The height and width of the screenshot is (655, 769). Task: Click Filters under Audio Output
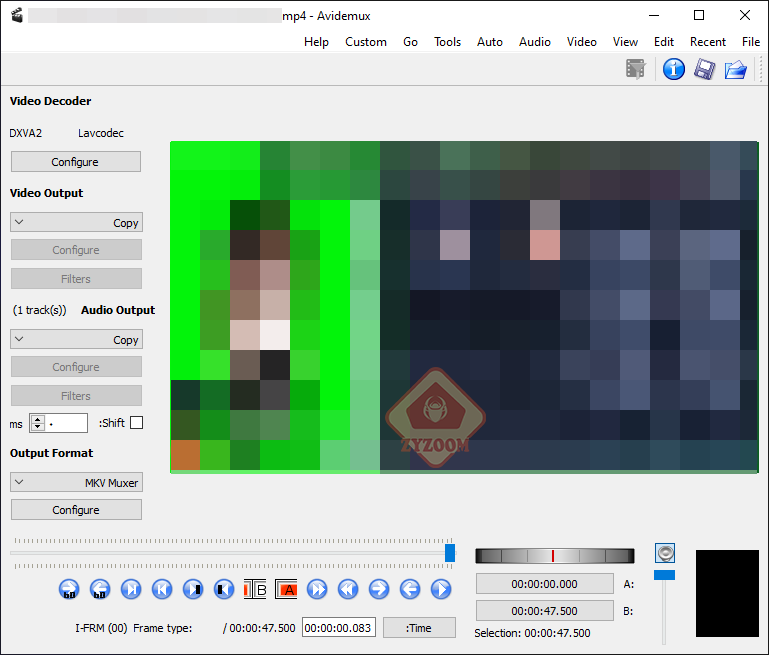pyautogui.click(x=76, y=396)
